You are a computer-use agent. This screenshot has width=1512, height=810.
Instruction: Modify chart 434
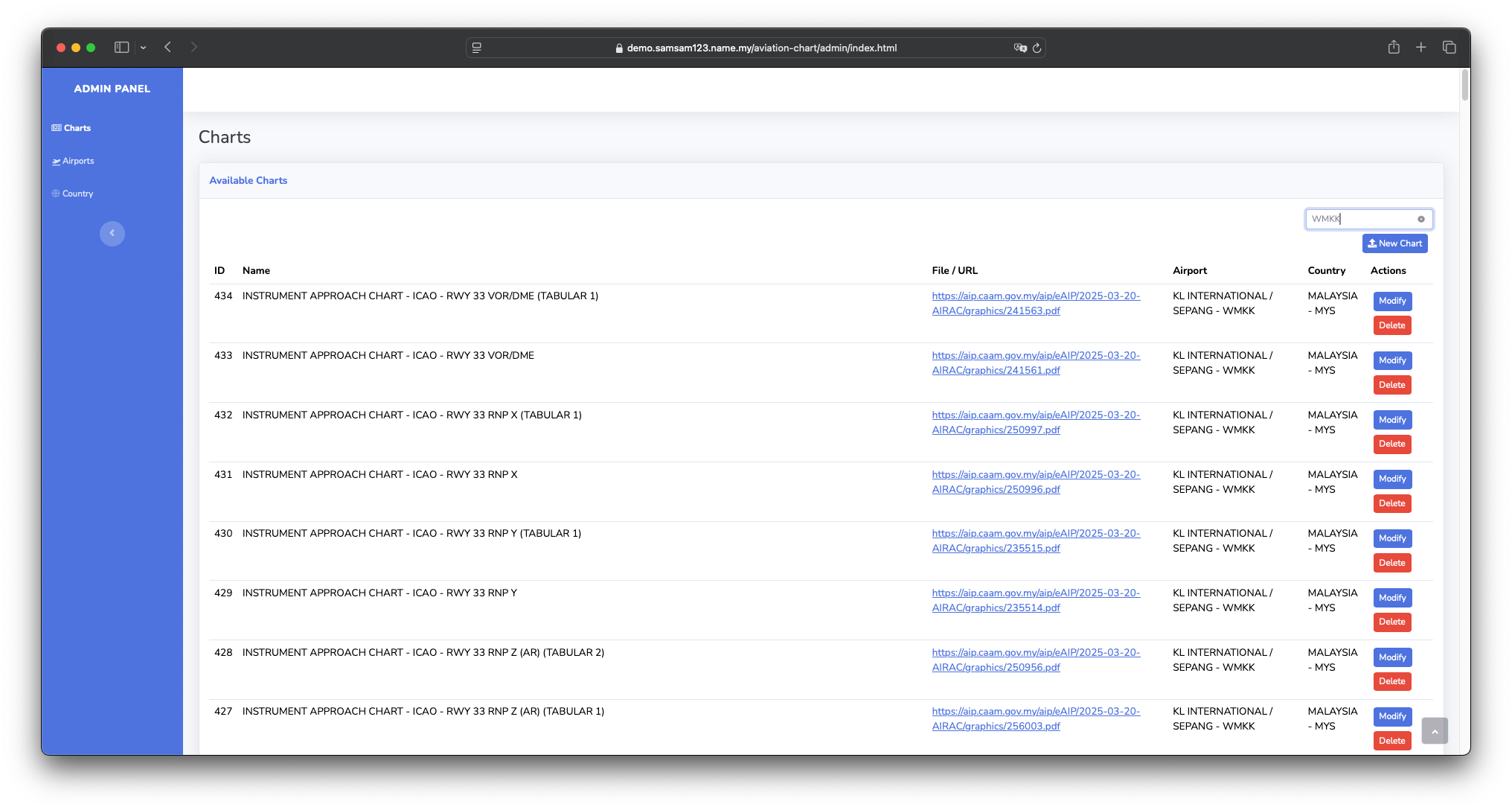[1392, 301]
